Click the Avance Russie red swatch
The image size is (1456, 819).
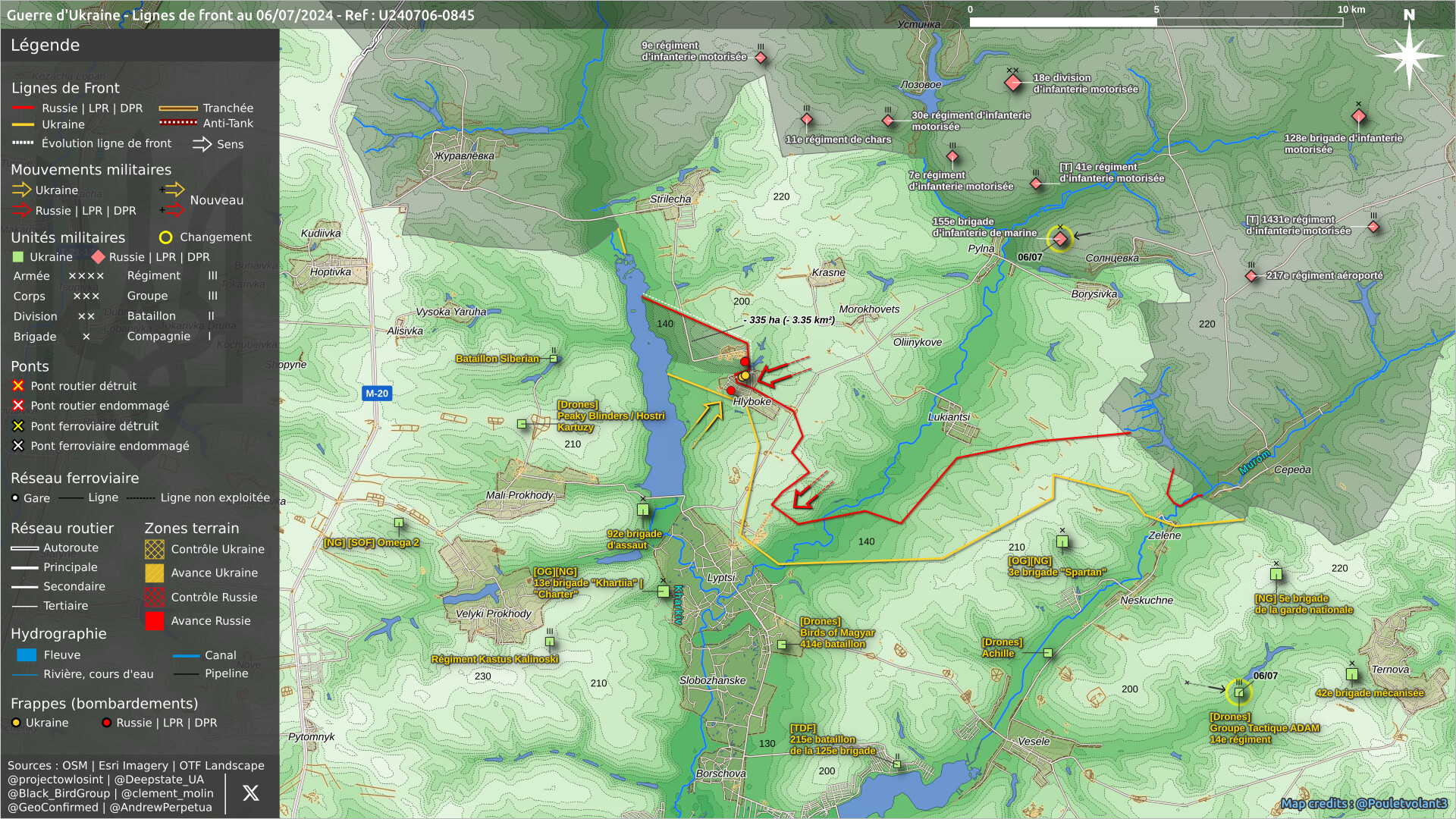tap(155, 621)
